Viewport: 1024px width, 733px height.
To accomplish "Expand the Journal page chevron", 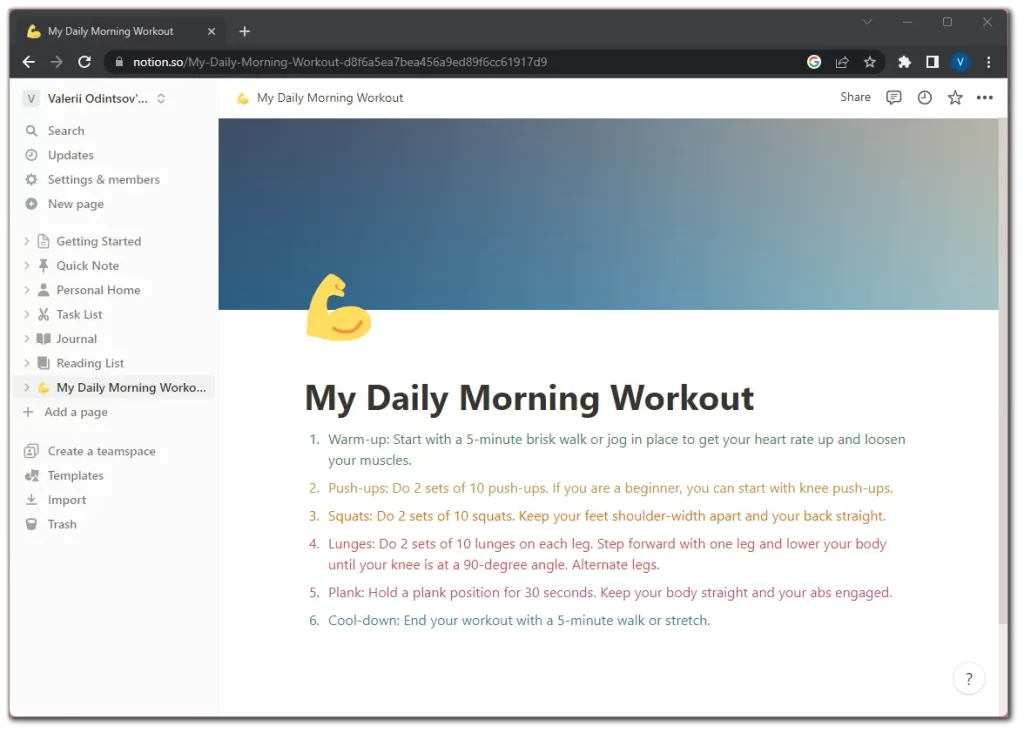I will 26,338.
